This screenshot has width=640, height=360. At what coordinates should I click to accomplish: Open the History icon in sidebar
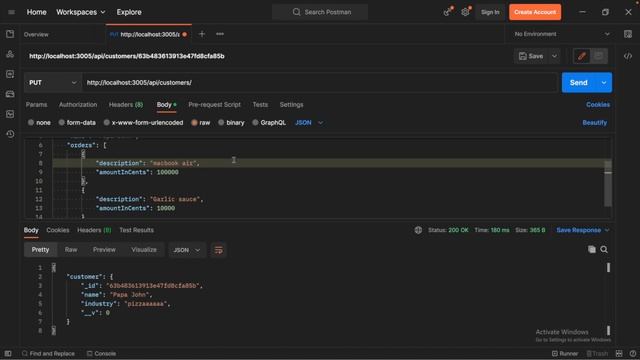click(10, 134)
